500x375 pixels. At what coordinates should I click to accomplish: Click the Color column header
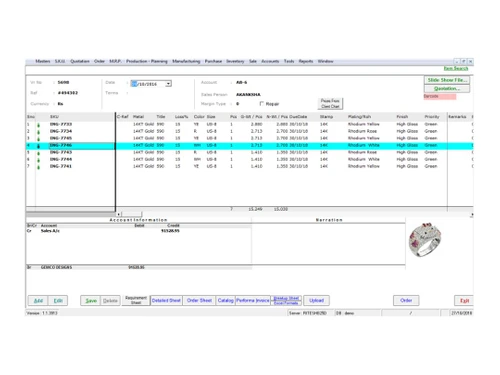[199, 117]
